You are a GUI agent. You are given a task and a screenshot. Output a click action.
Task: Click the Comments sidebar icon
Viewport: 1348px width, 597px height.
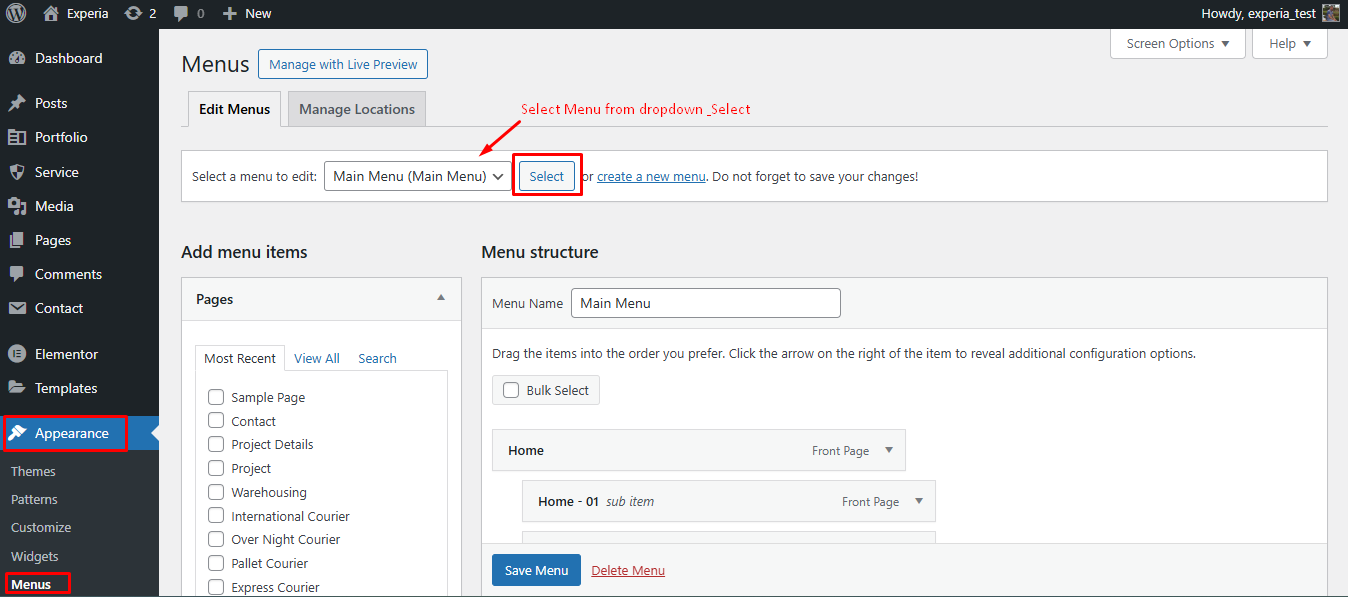click(17, 274)
